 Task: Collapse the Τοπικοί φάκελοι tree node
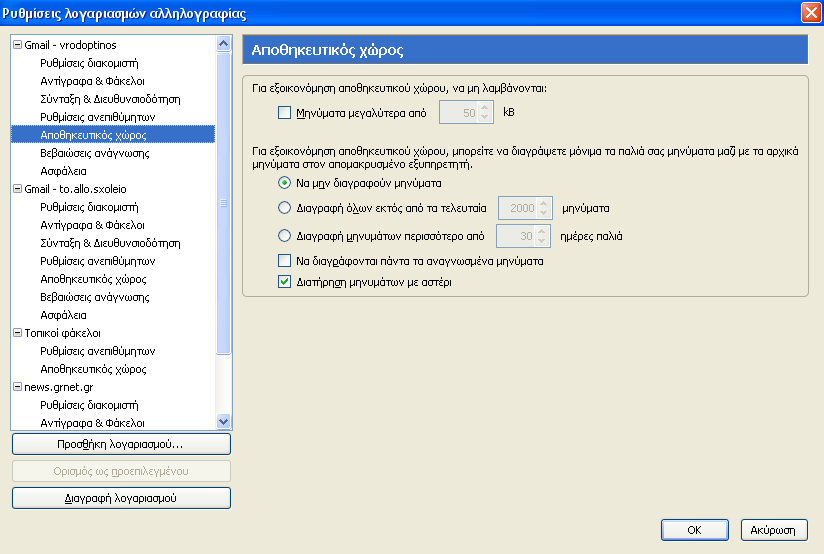pos(17,333)
